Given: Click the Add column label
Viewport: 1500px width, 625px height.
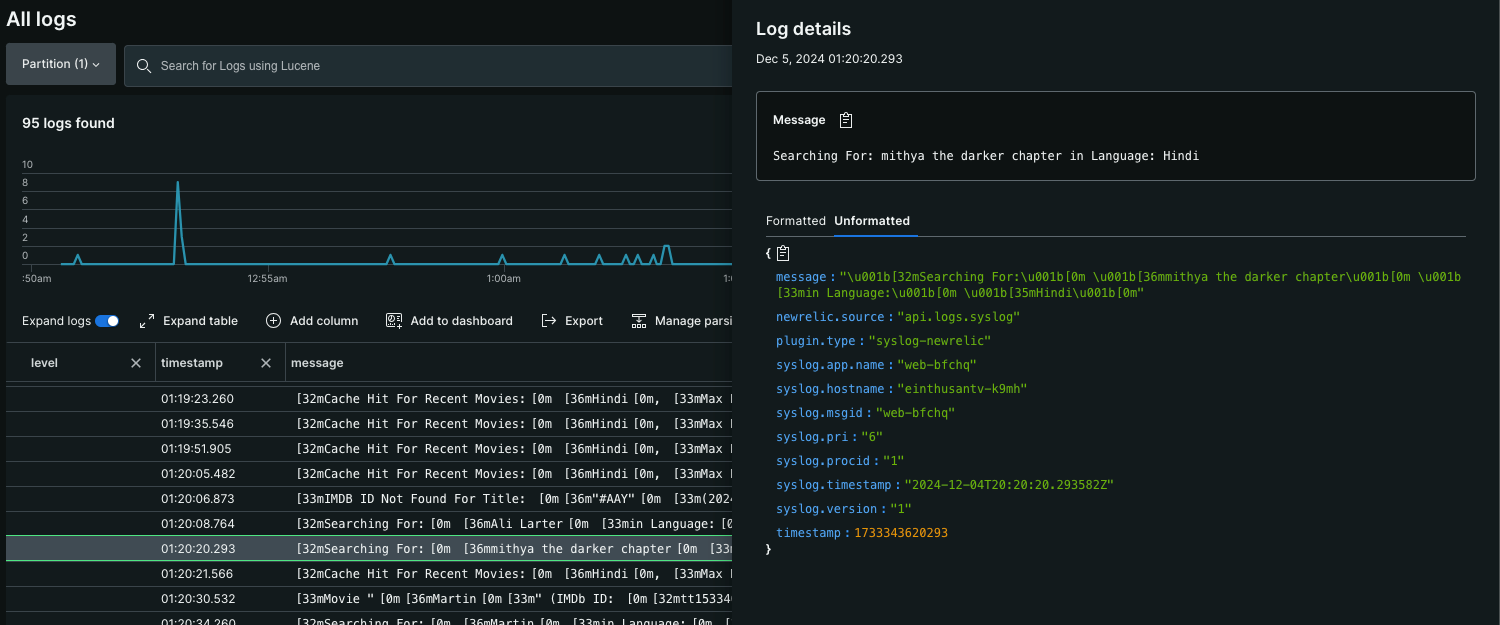Looking at the screenshot, I should [324, 321].
